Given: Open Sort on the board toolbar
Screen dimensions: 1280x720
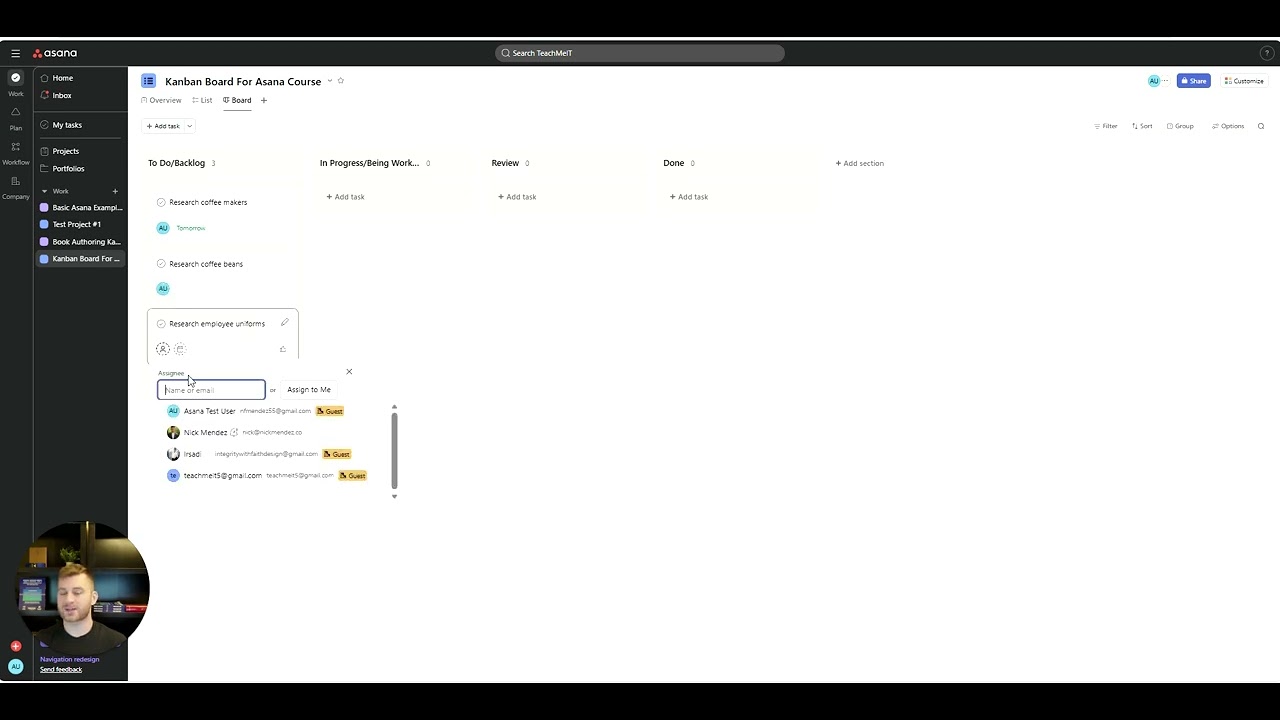Looking at the screenshot, I should click(1142, 126).
